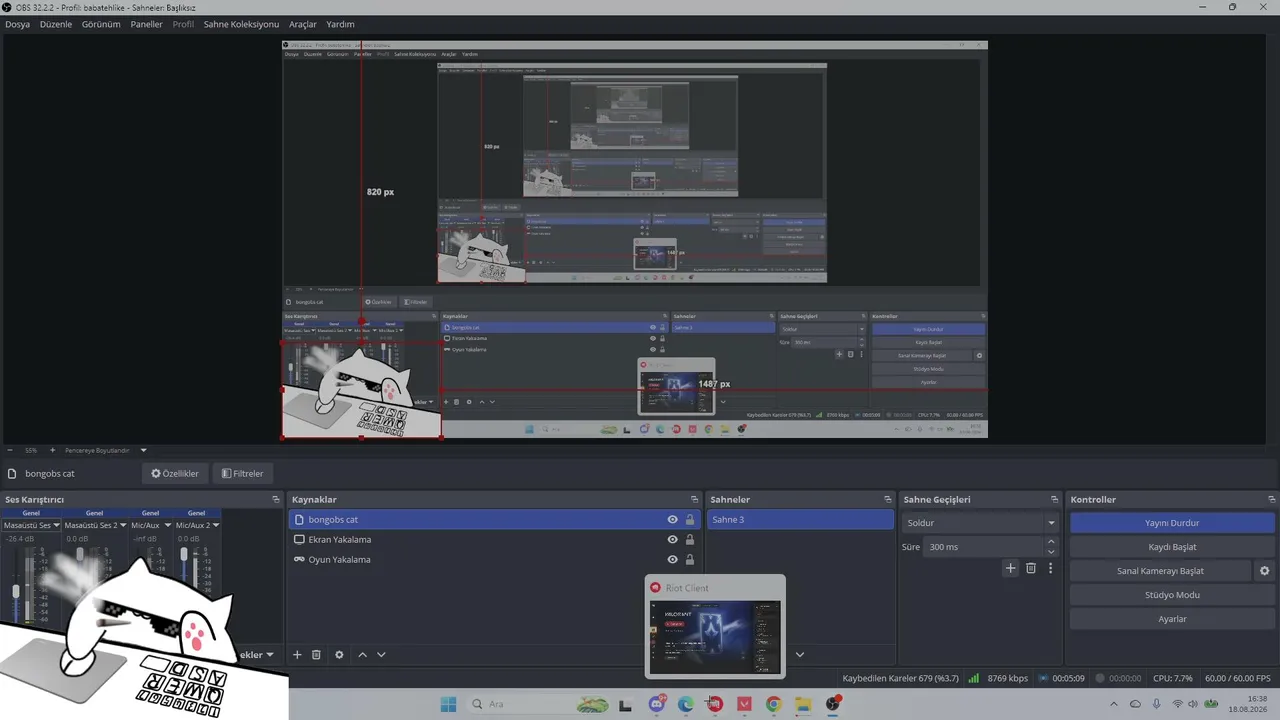Toggle lock on Oyun Yakalama source
The image size is (1280, 720).
click(690, 560)
